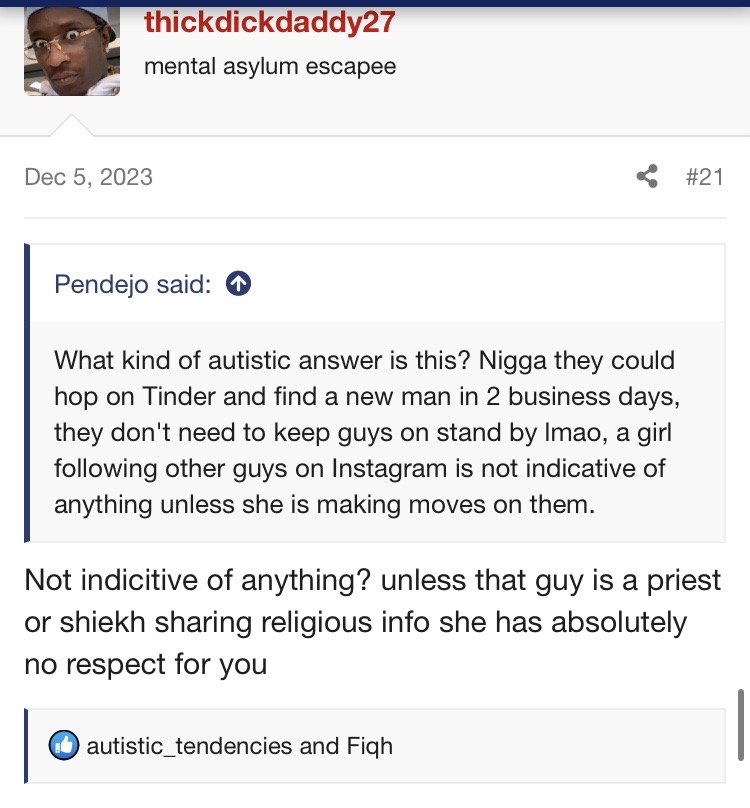The height and width of the screenshot is (808, 750).
Task: Click the page scrollbar thumb on right edge
Action: click(x=740, y=720)
